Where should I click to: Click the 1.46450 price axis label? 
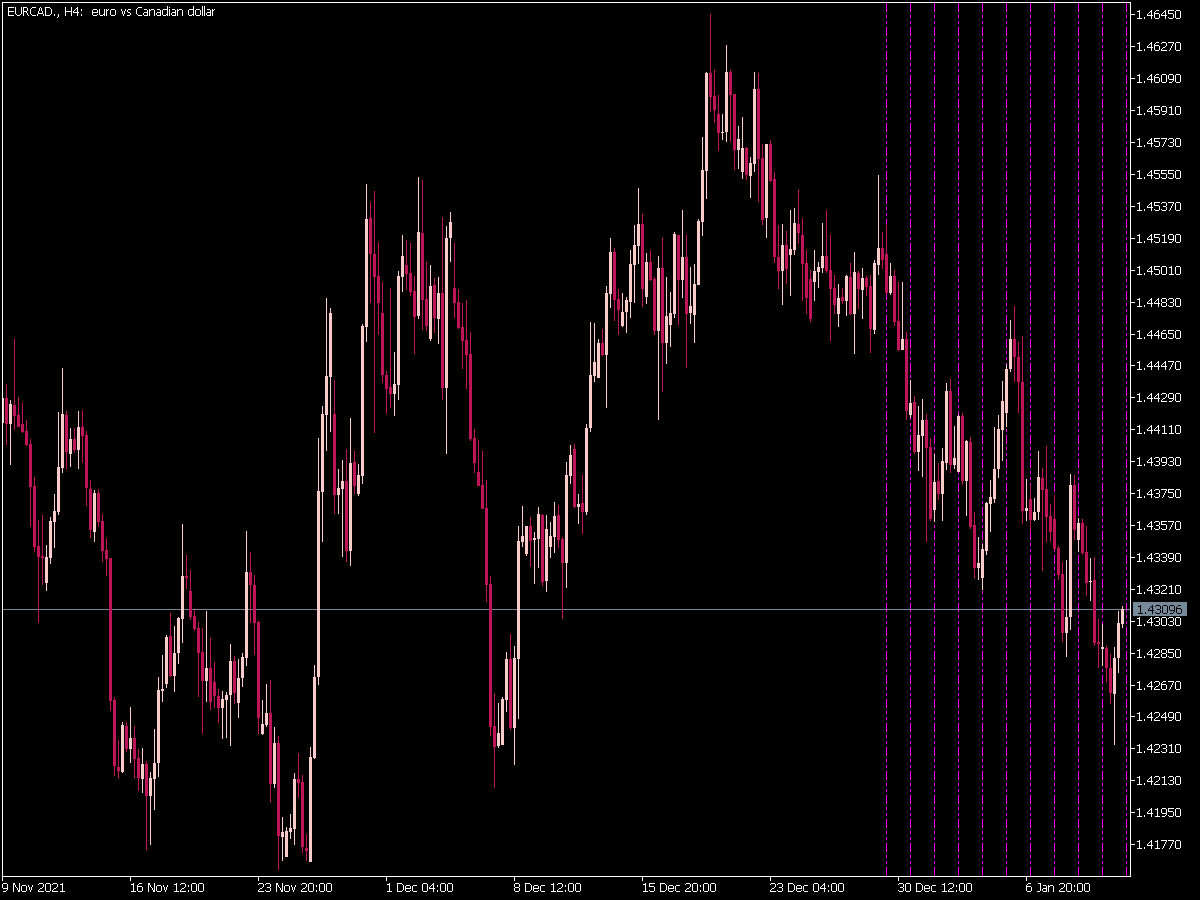(1160, 14)
